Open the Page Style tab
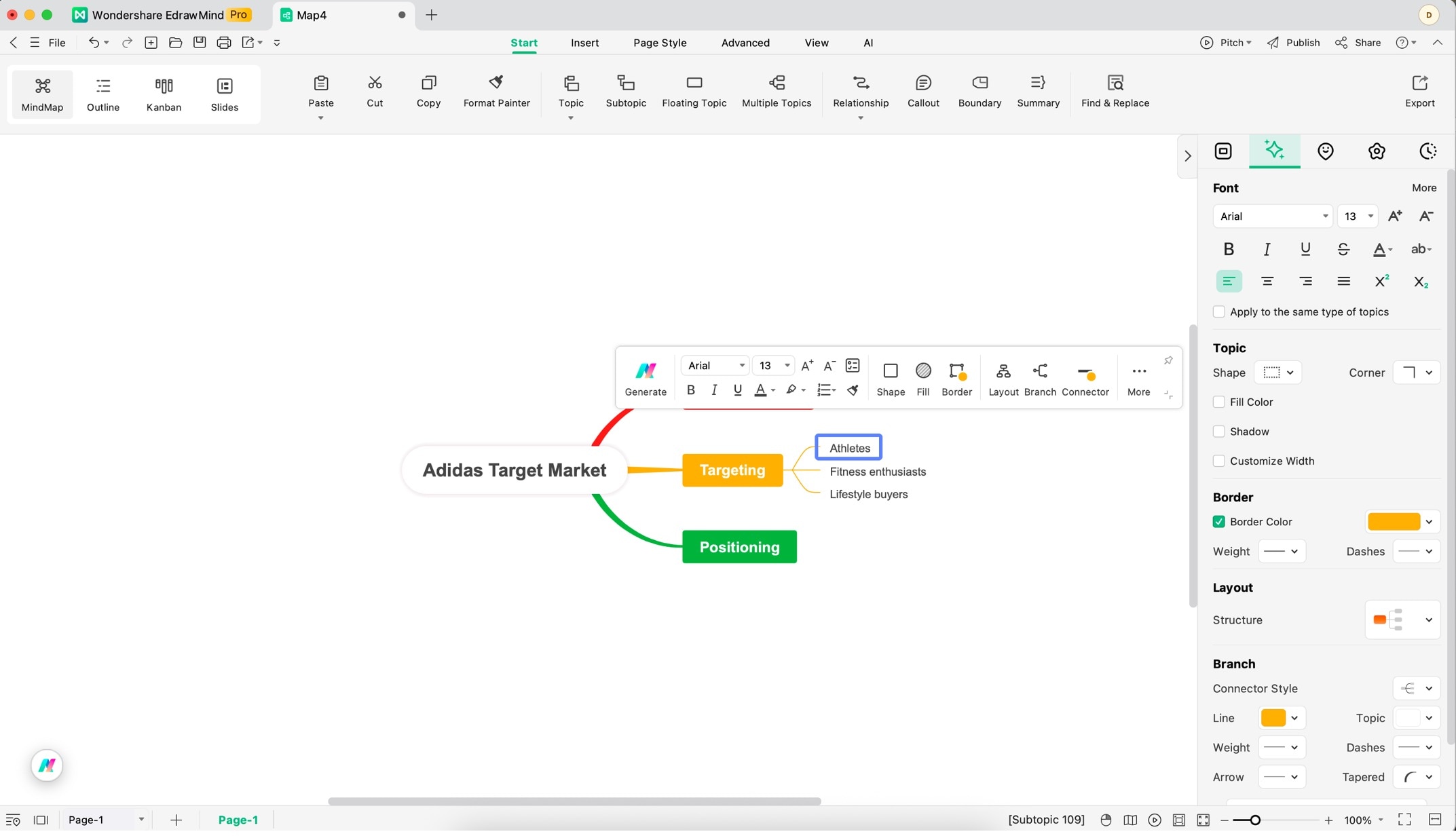 (x=660, y=43)
